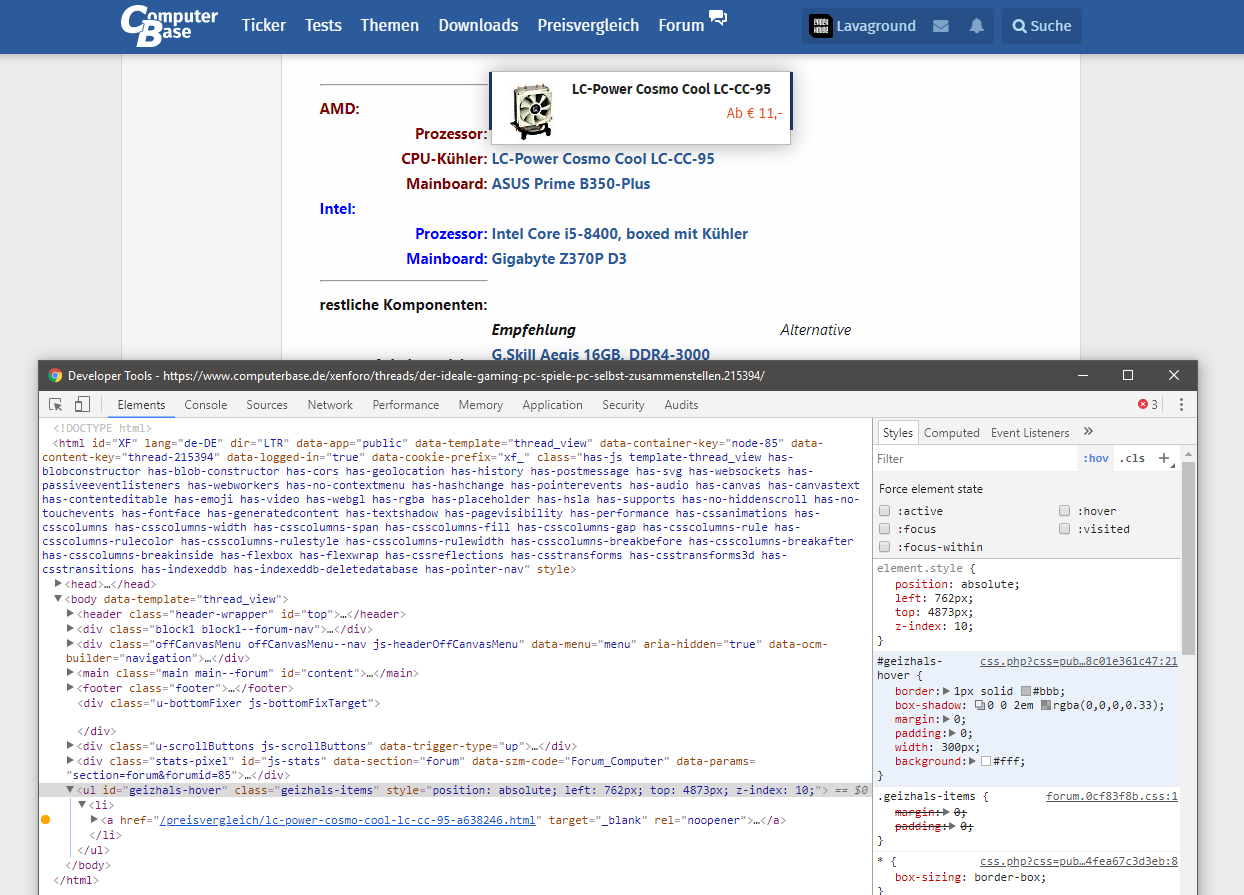Expand the background shorthand property triangle
The image size is (1244, 895).
tap(973, 761)
